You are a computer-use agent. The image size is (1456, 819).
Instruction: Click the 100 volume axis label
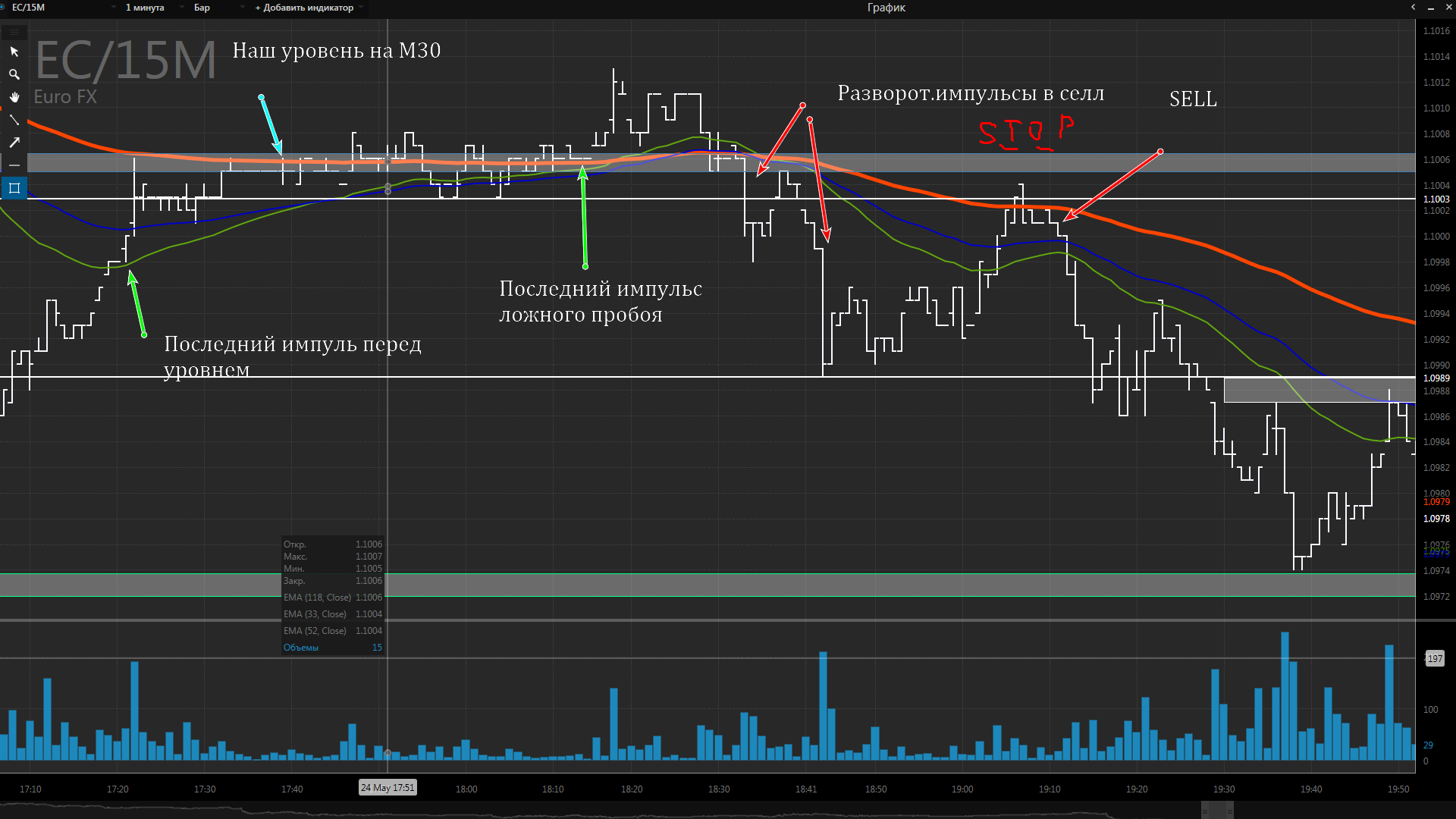(1430, 710)
